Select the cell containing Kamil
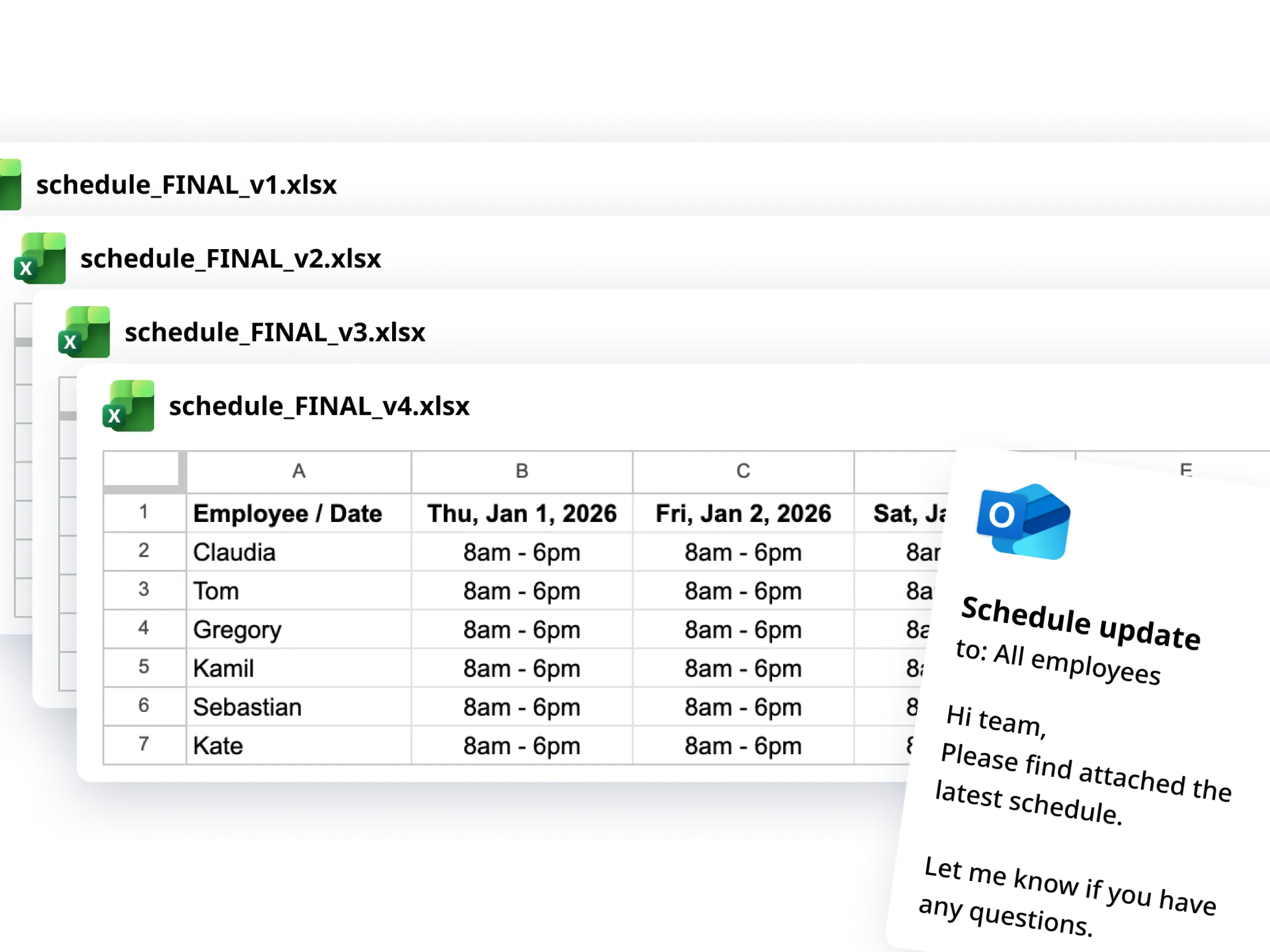This screenshot has width=1270, height=952. pyautogui.click(x=298, y=668)
